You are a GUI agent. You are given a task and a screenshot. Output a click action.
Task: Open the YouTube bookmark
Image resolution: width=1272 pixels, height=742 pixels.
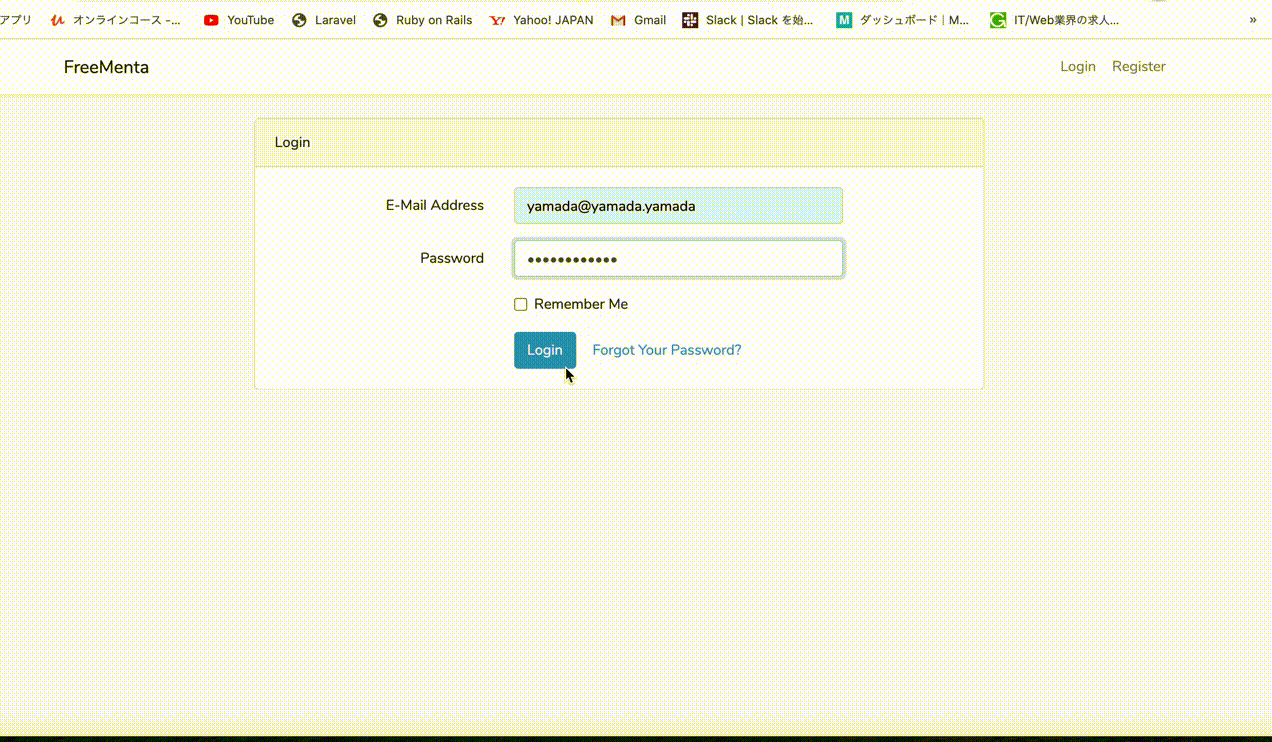click(x=238, y=19)
